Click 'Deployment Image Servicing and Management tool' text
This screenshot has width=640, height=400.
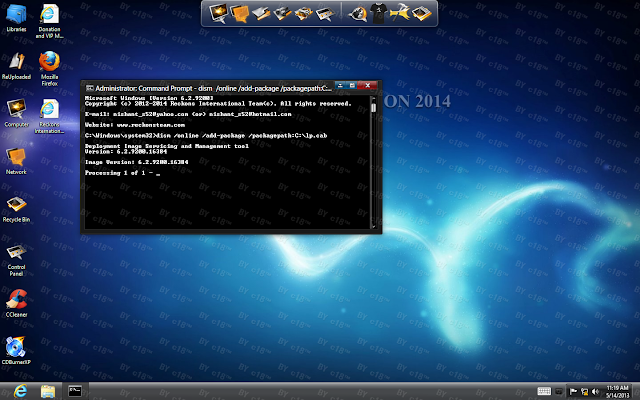click(x=167, y=146)
